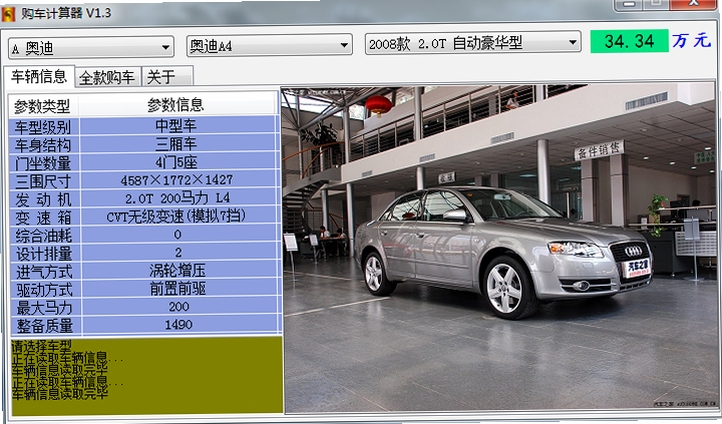722x424 pixels.
Task: Select the 车型级别 row label
Action: tap(44, 126)
